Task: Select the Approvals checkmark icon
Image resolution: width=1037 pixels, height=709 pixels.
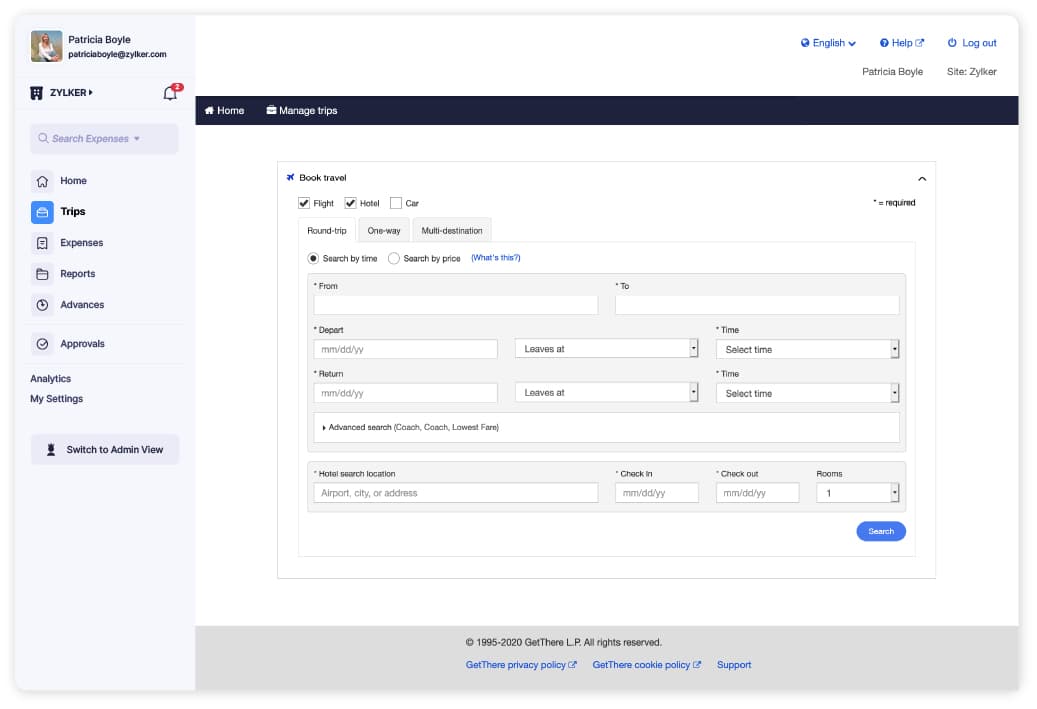Action: click(41, 343)
